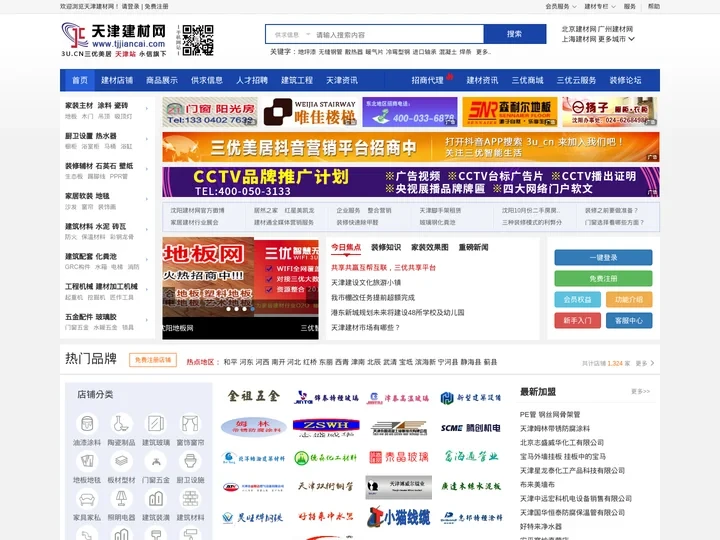Expand the 会员服务 top menu
Viewport: 720px width, 540px height.
(x=561, y=6)
